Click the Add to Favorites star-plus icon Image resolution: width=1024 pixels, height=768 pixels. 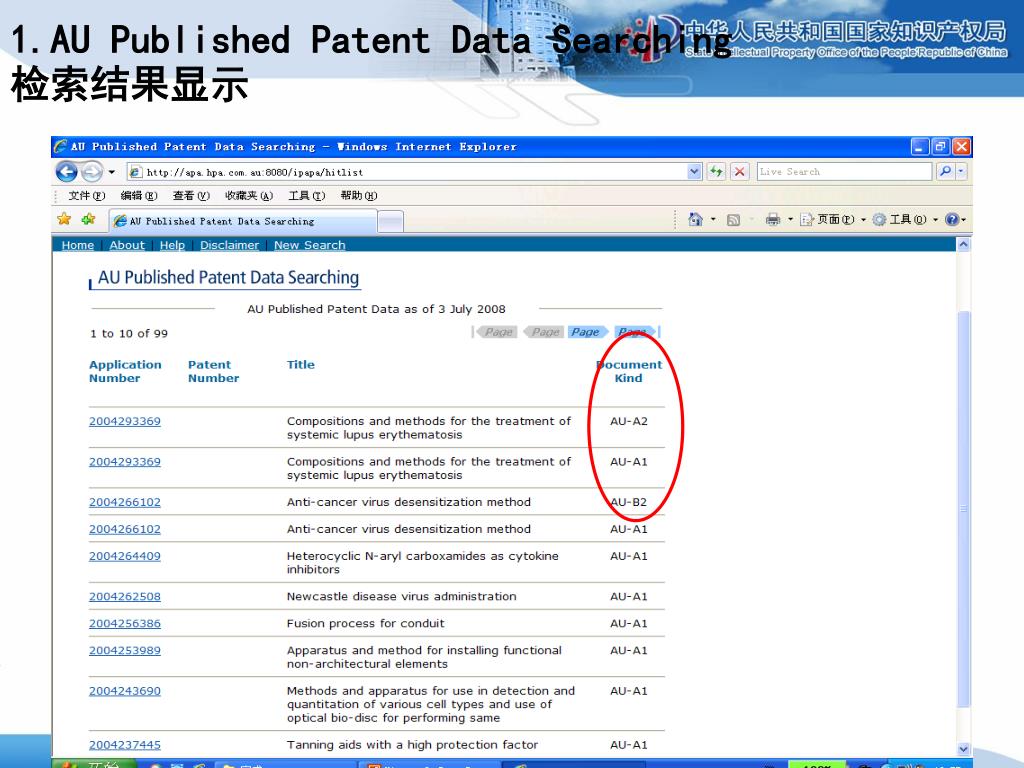[x=88, y=219]
